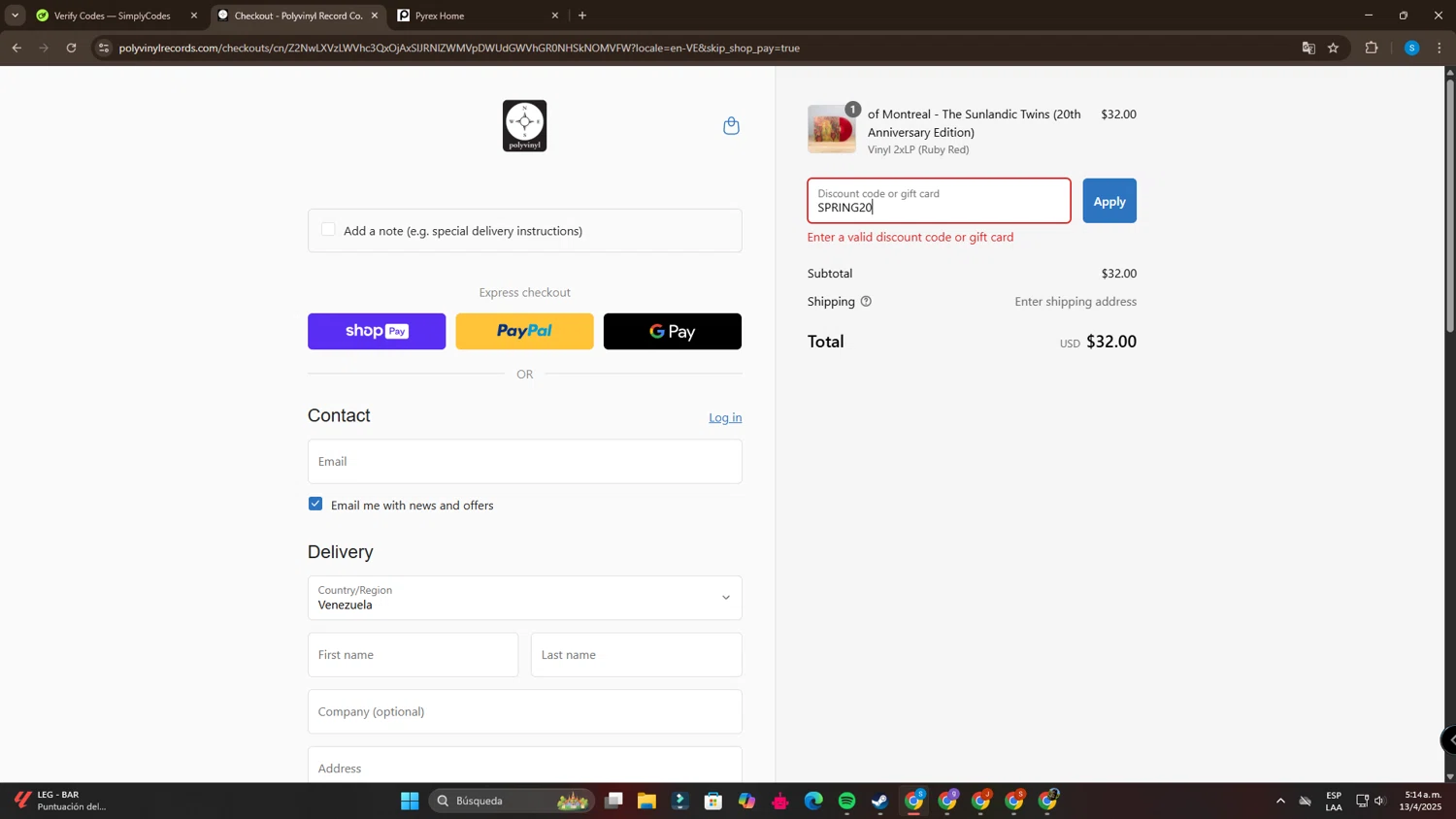Open the Windows Start menu

[410, 801]
